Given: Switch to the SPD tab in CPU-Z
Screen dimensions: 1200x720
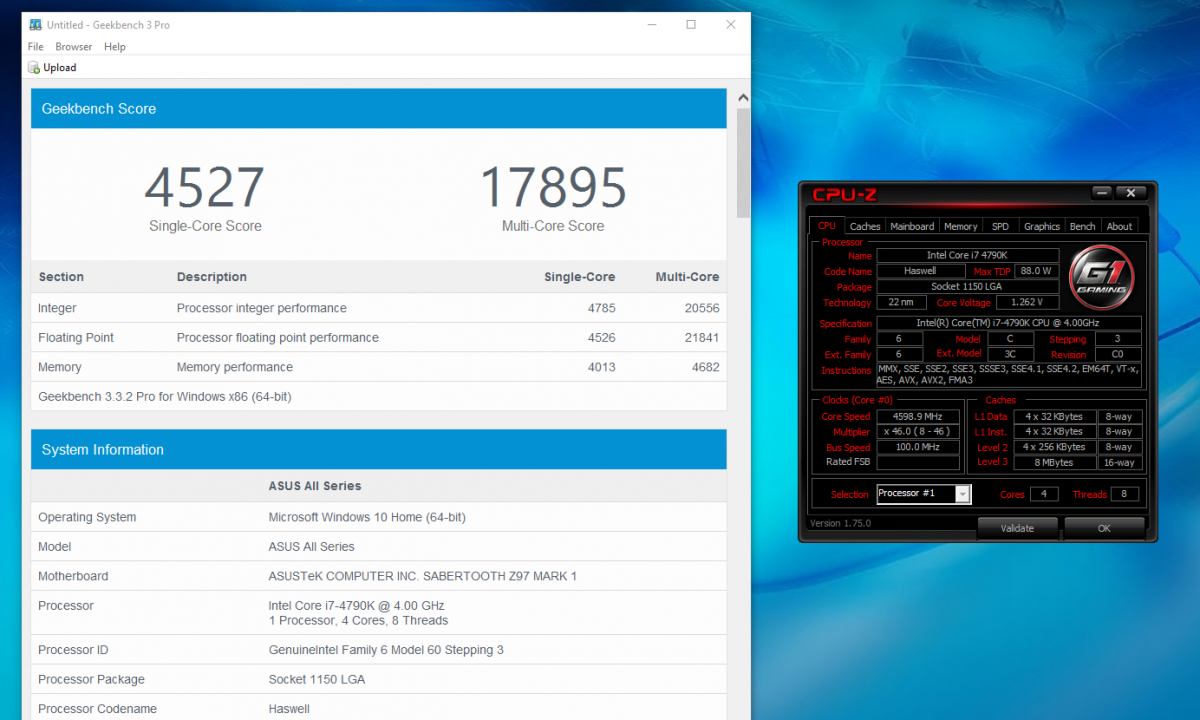Looking at the screenshot, I should [x=1000, y=226].
